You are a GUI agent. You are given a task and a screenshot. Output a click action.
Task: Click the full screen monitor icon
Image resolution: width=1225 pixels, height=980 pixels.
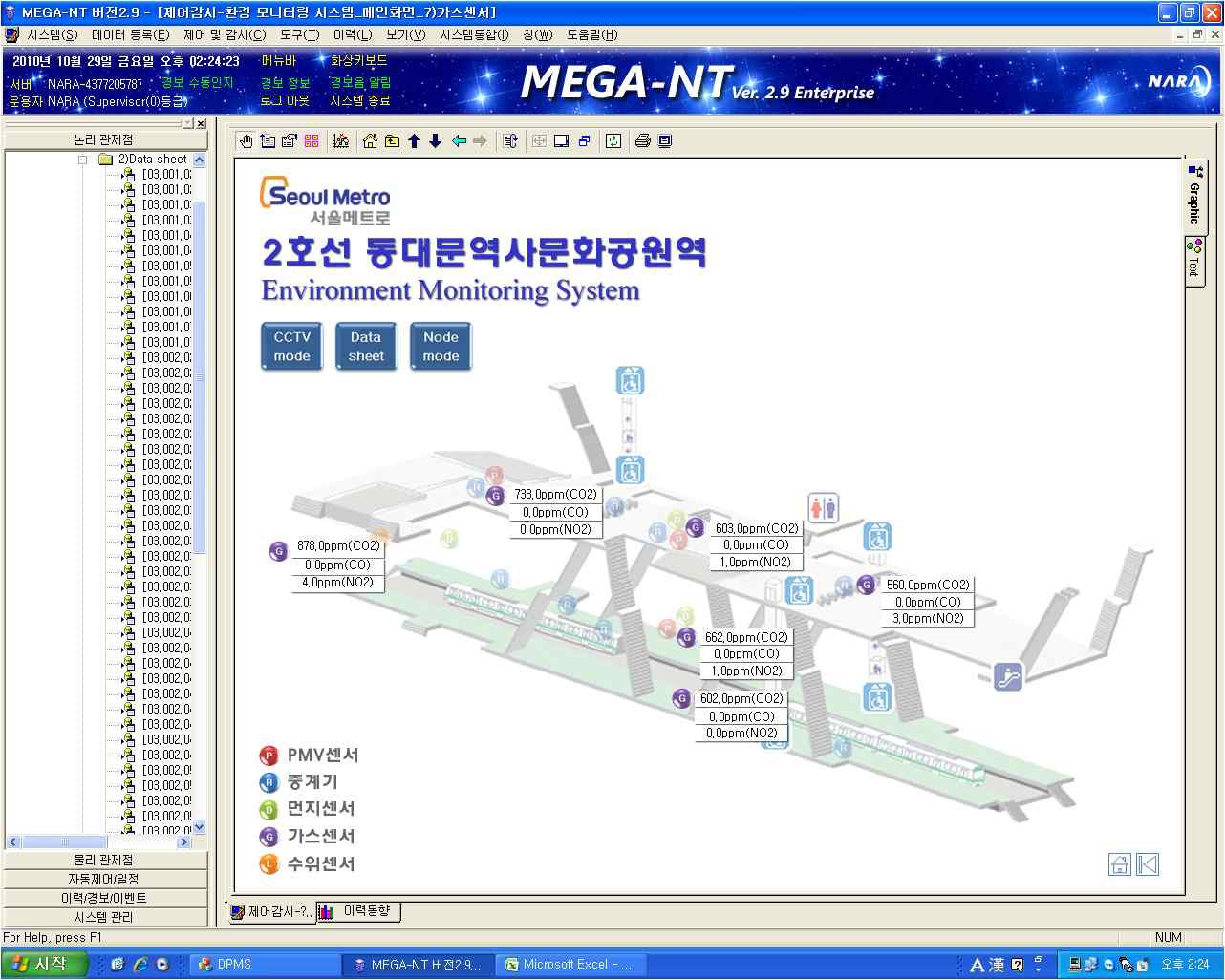[561, 141]
